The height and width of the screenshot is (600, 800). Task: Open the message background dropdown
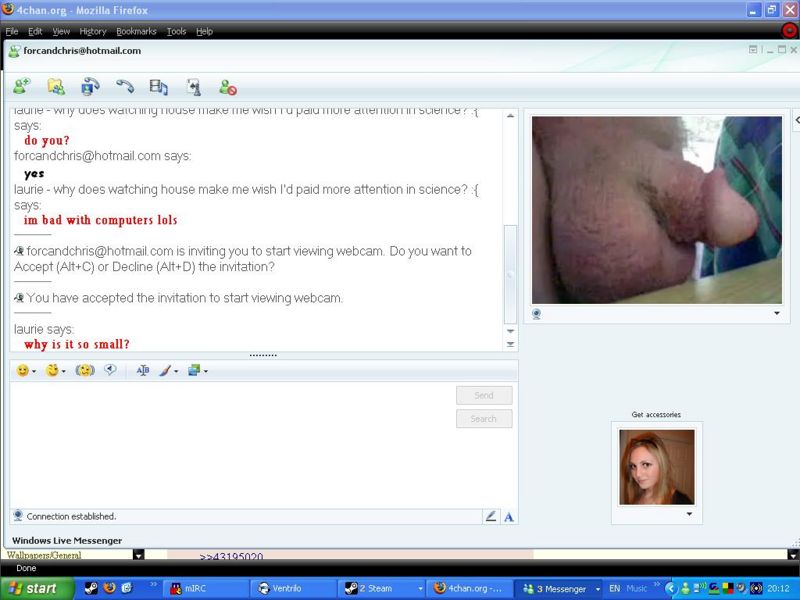click(205, 371)
